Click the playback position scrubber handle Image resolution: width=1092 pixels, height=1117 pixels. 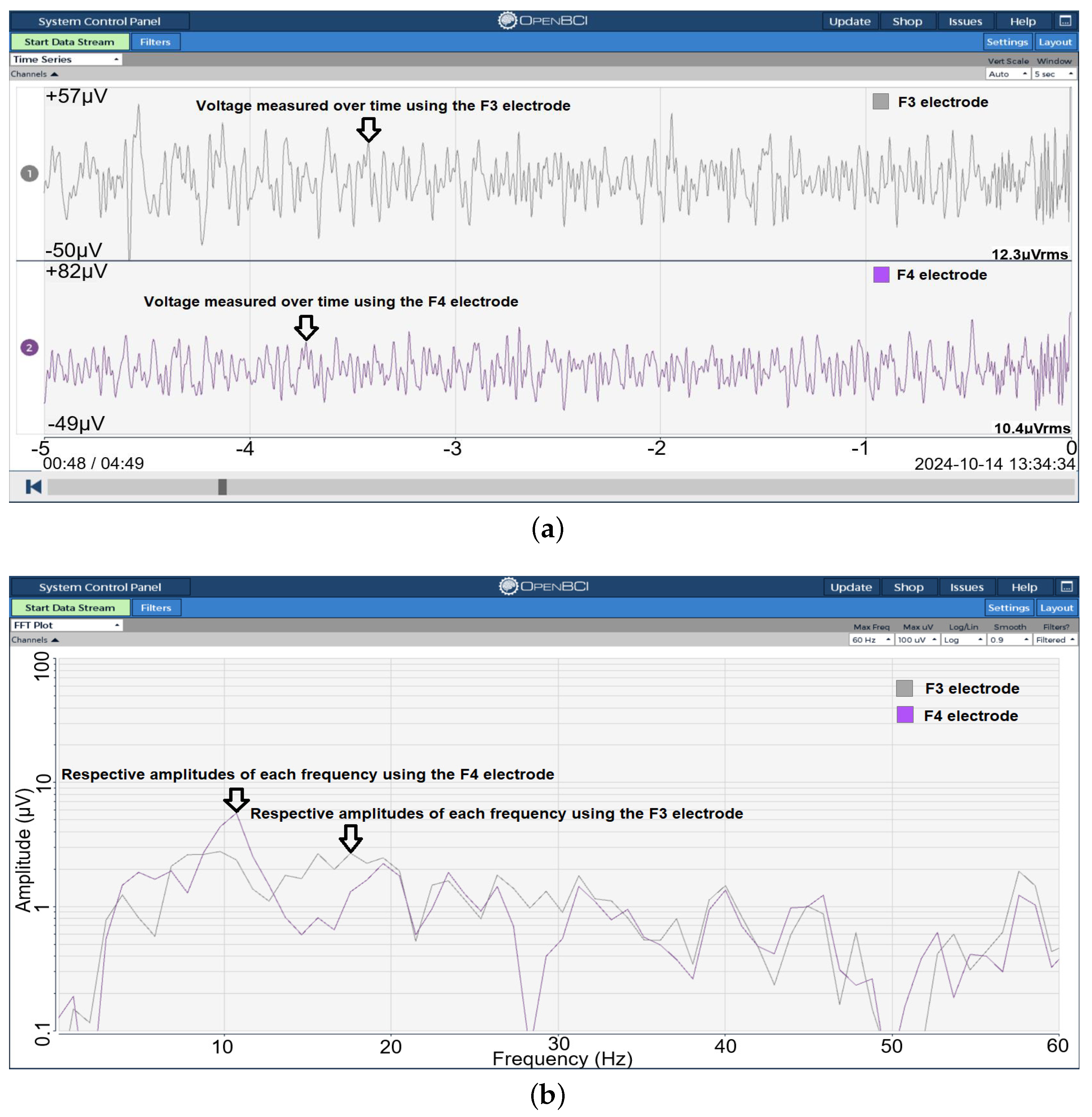[x=223, y=487]
